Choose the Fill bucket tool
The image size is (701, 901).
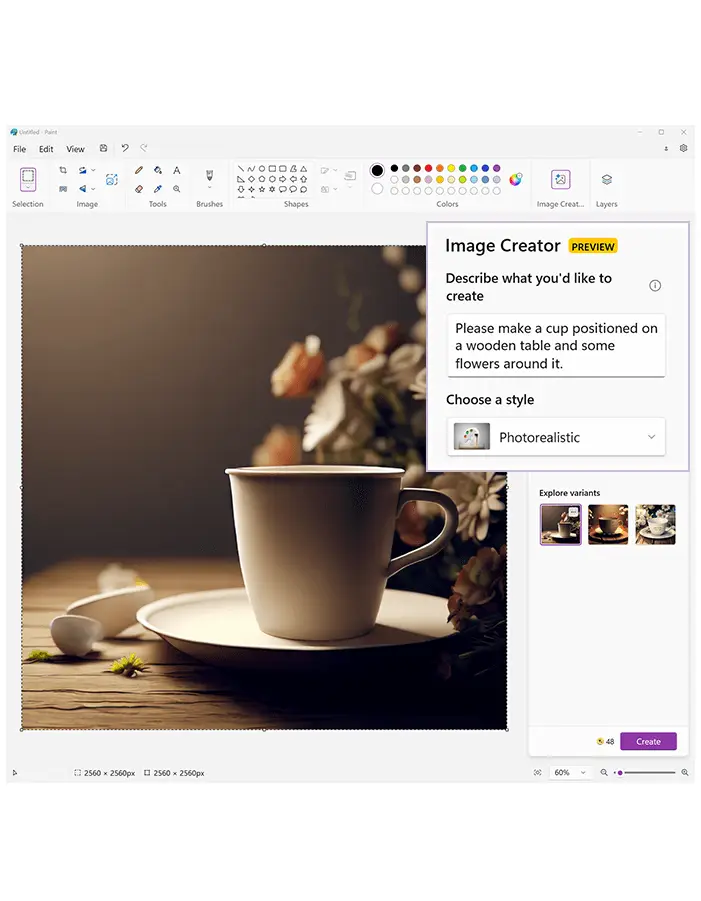coord(158,171)
